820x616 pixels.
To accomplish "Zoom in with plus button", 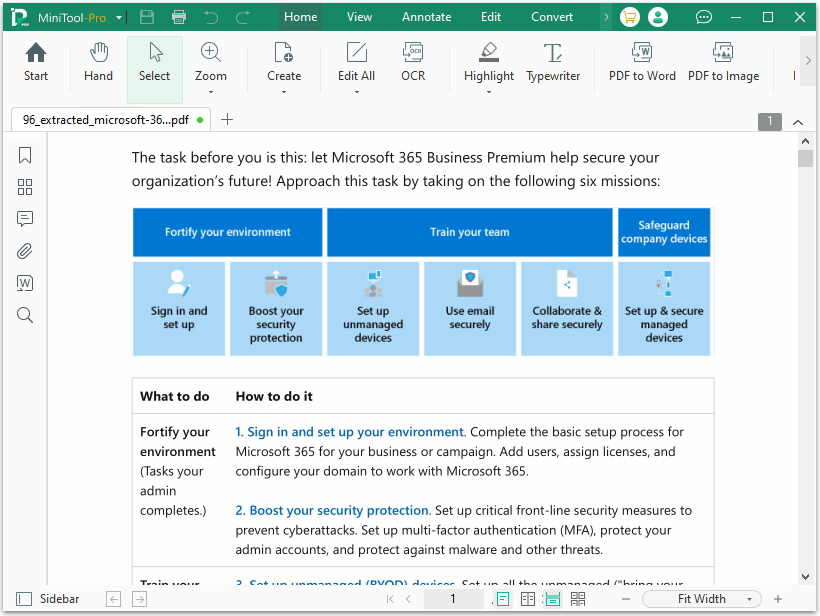I will (x=778, y=599).
